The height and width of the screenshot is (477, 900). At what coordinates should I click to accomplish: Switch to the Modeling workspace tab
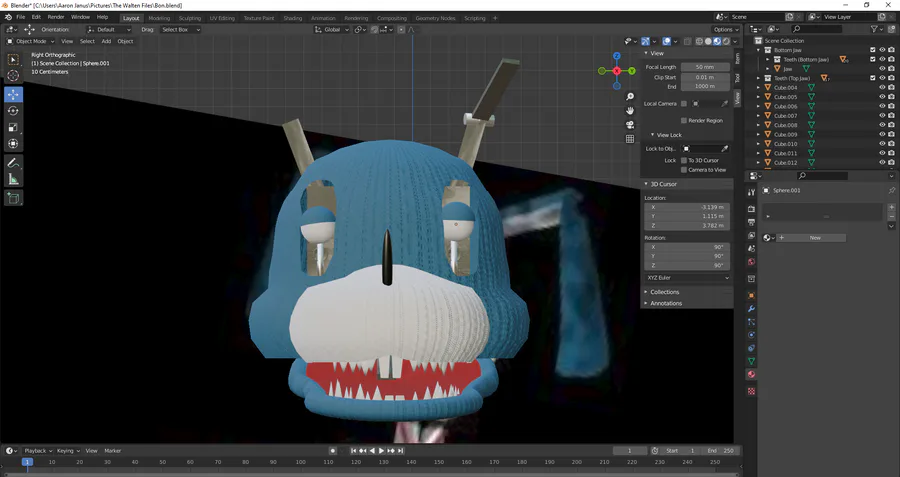click(x=159, y=18)
